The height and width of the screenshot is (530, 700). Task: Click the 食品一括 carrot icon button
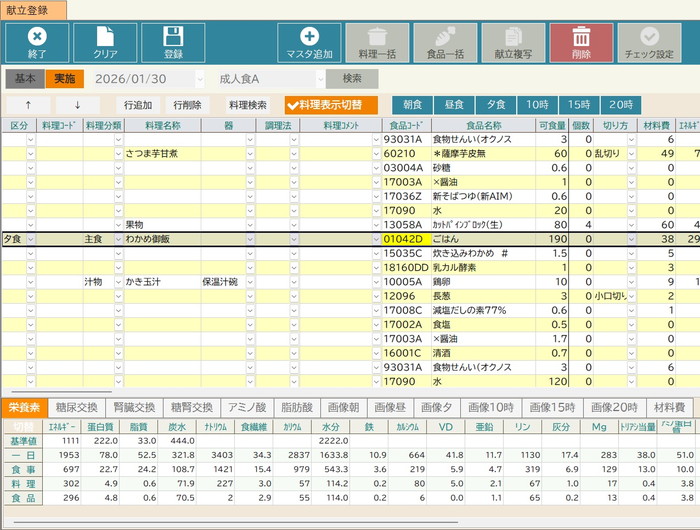coord(446,43)
